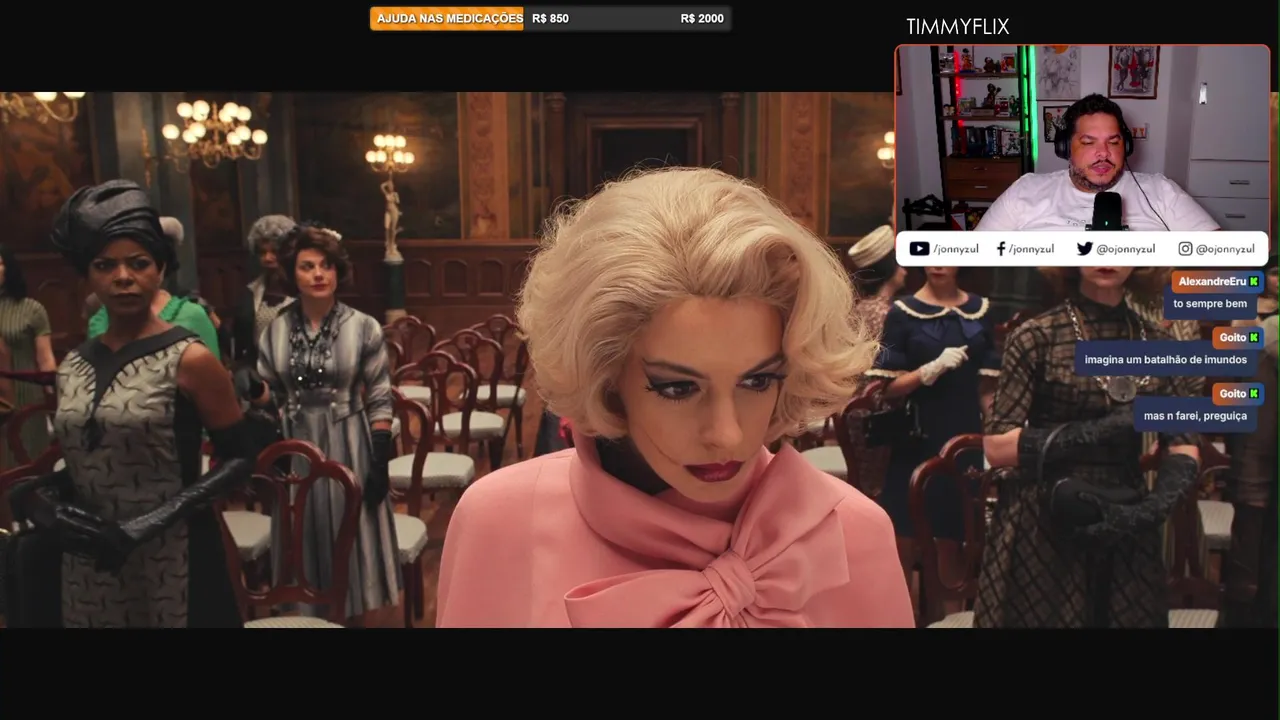Click badge beside Goito above 'imagina um batalhão'

point(1254,338)
